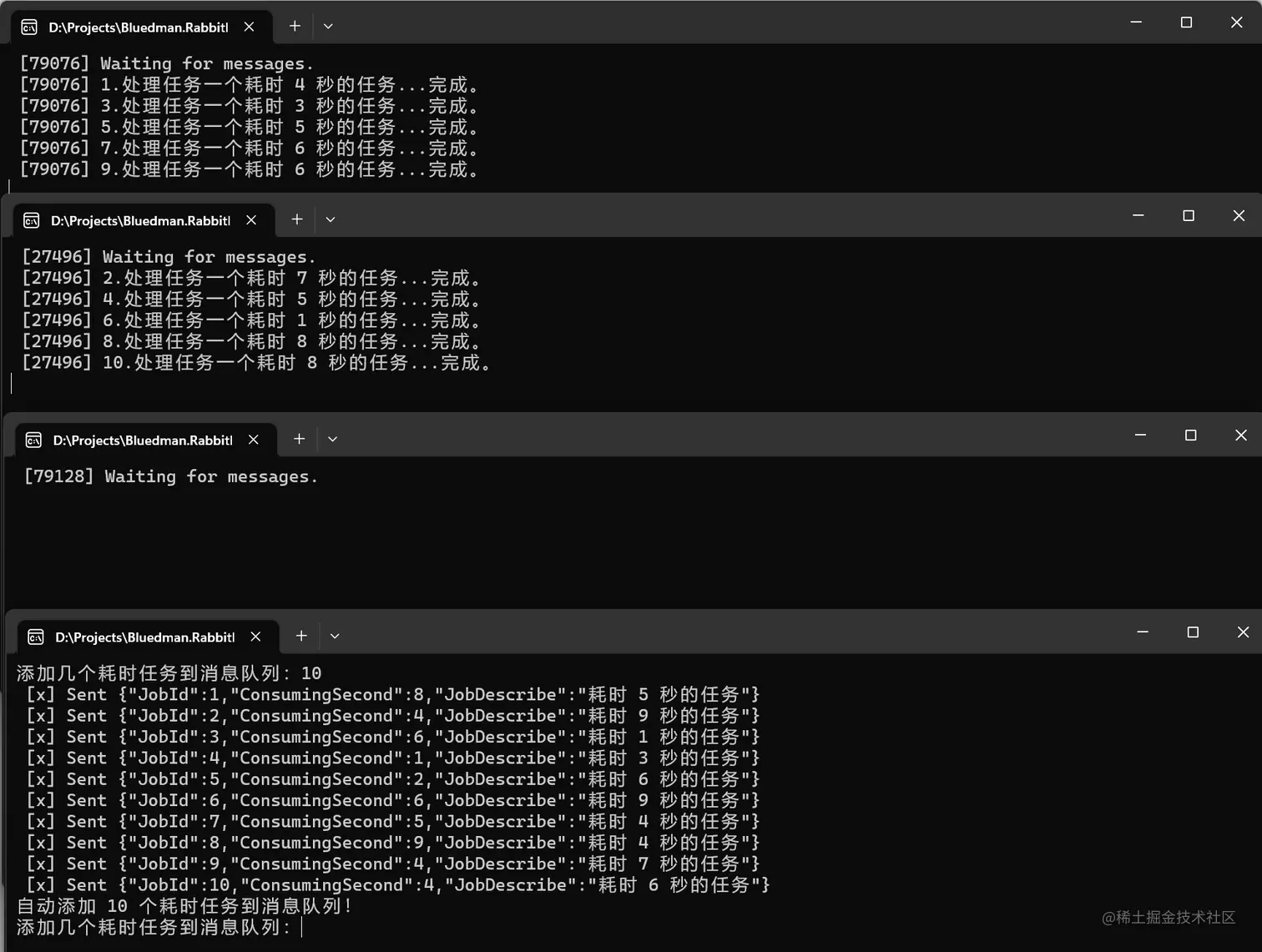This screenshot has height=952, width=1262.
Task: Click the [27496] line for task 8 taking 8 seconds
Action: (251, 341)
